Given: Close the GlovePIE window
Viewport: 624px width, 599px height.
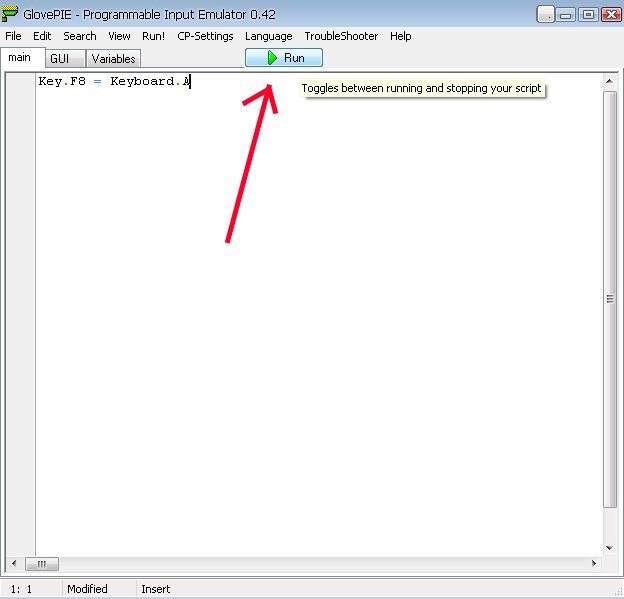Looking at the screenshot, I should [611, 15].
